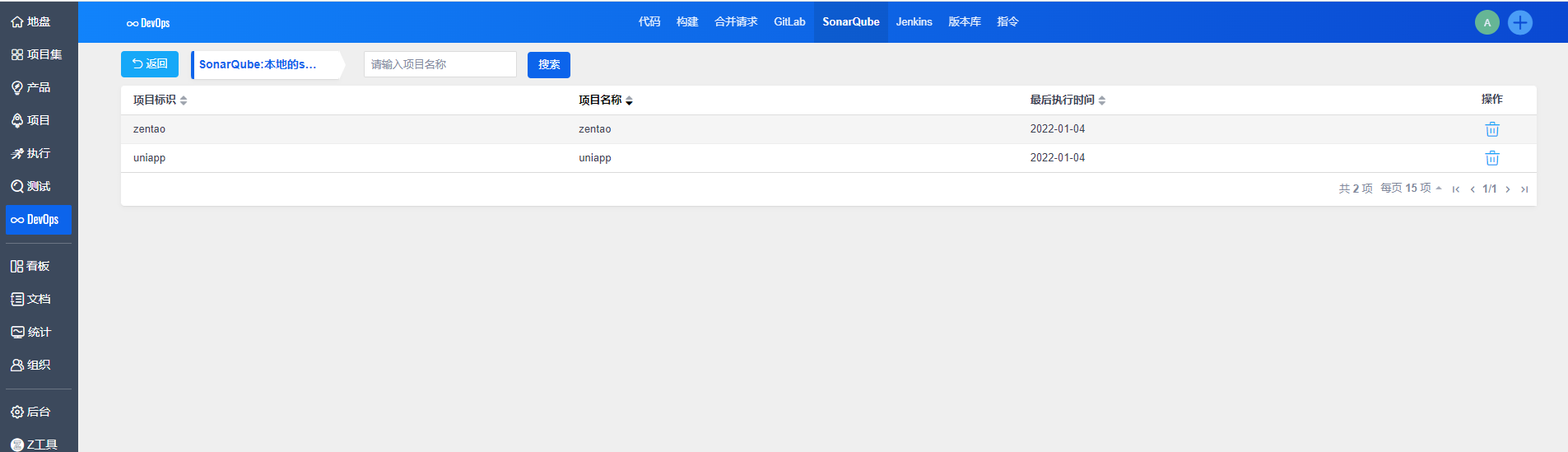Image resolution: width=1568 pixels, height=452 pixels.
Task: Sort by 最后执行时间 column
Action: [1068, 100]
